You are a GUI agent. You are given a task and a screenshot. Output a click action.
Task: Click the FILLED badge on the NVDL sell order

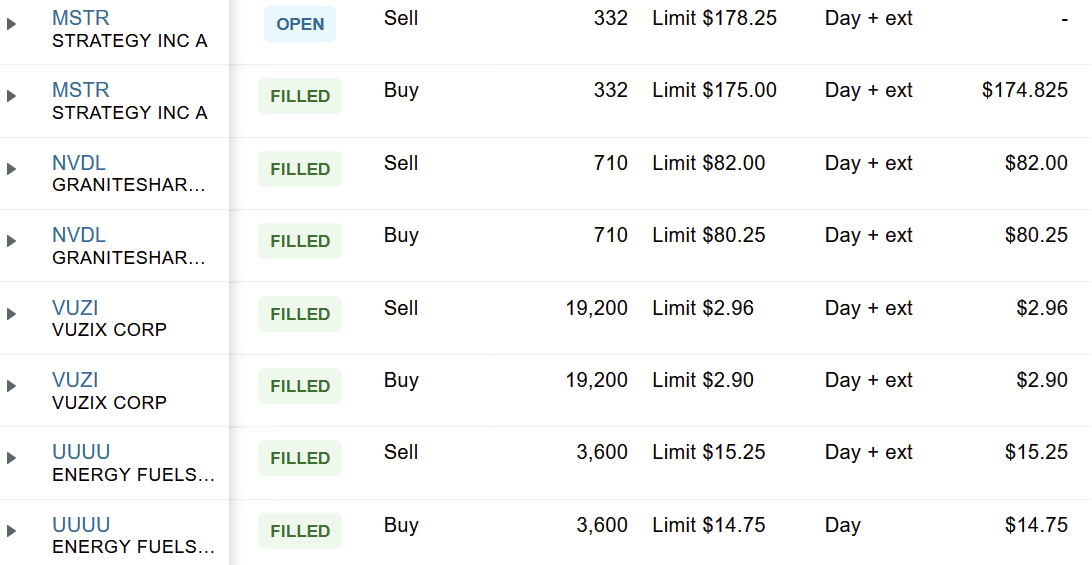[300, 169]
